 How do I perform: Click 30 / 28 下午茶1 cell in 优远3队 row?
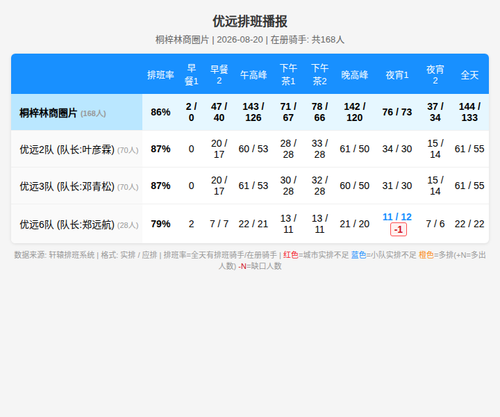tap(288, 185)
